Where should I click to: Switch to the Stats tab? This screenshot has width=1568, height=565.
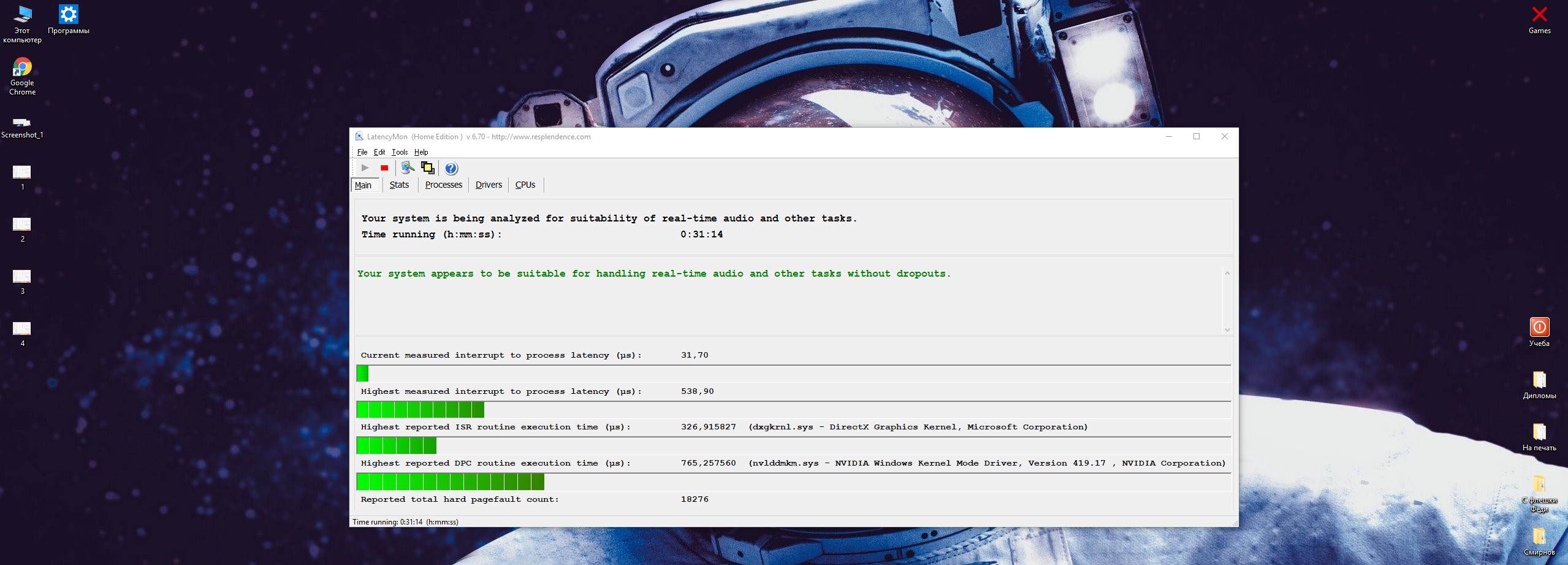click(x=399, y=185)
